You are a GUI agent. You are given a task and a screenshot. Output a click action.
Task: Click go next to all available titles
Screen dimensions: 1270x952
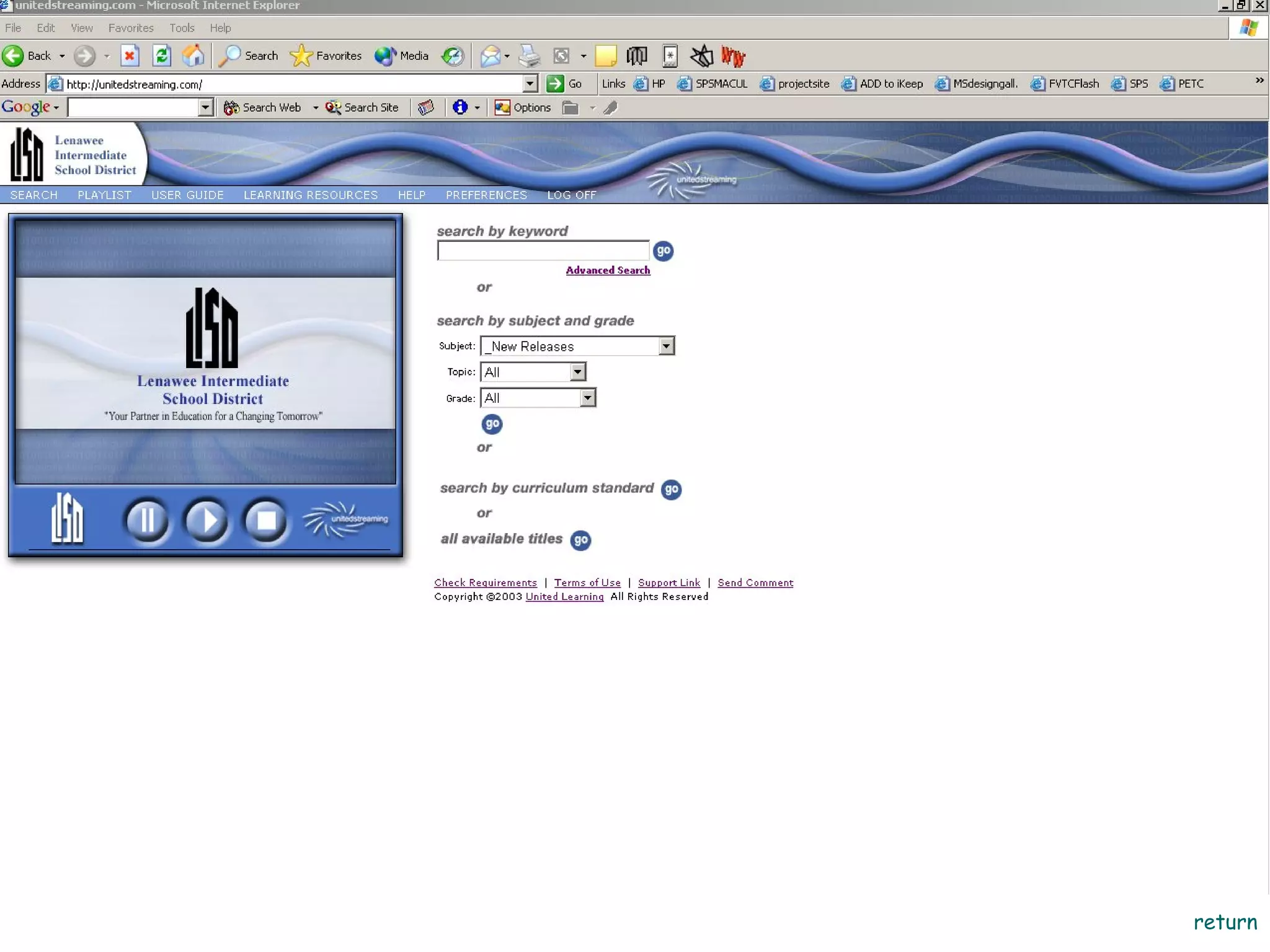[x=580, y=540]
